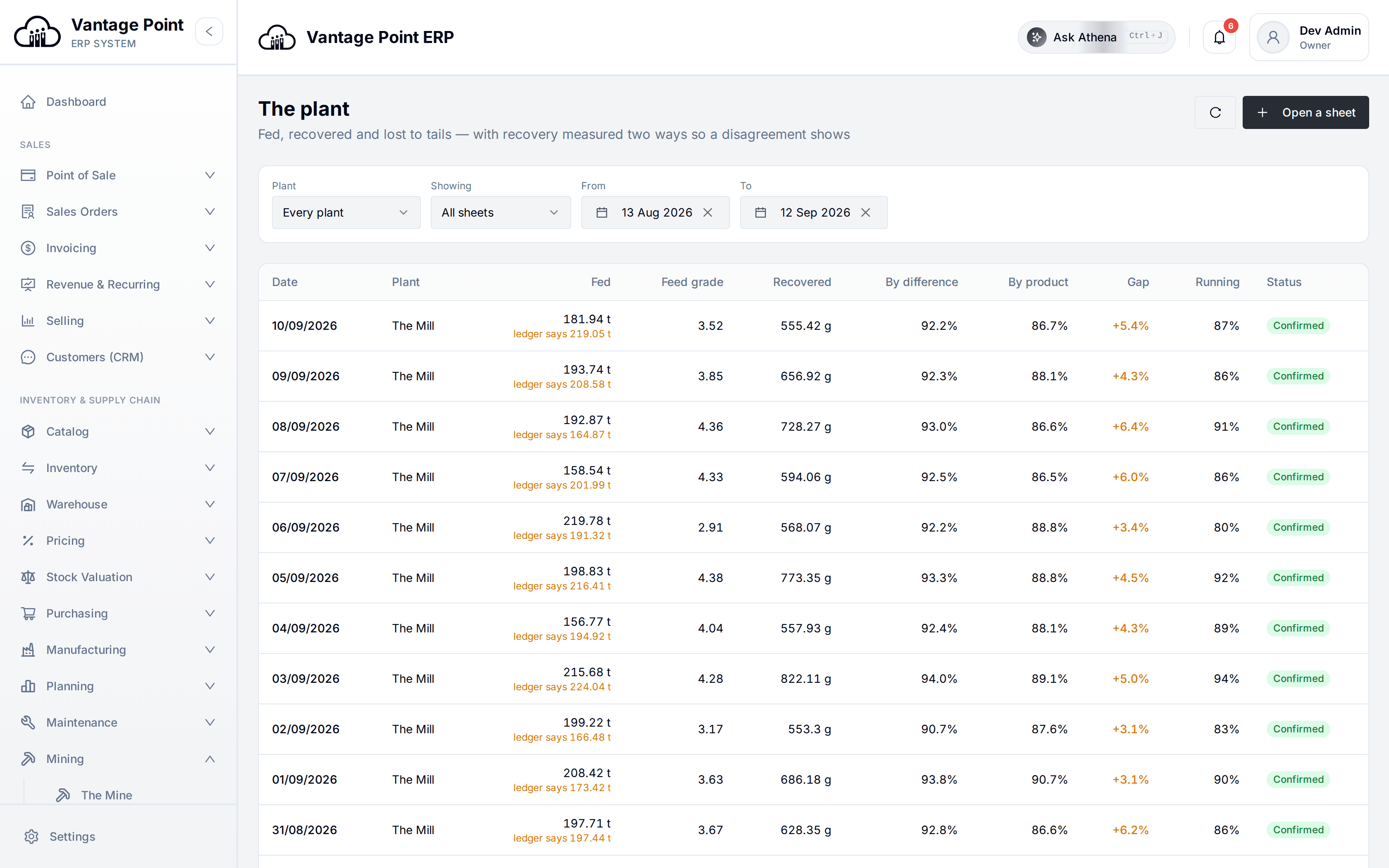Click 'ledger says 166.48 t' note
The width and height of the screenshot is (1389, 868).
coord(561,737)
